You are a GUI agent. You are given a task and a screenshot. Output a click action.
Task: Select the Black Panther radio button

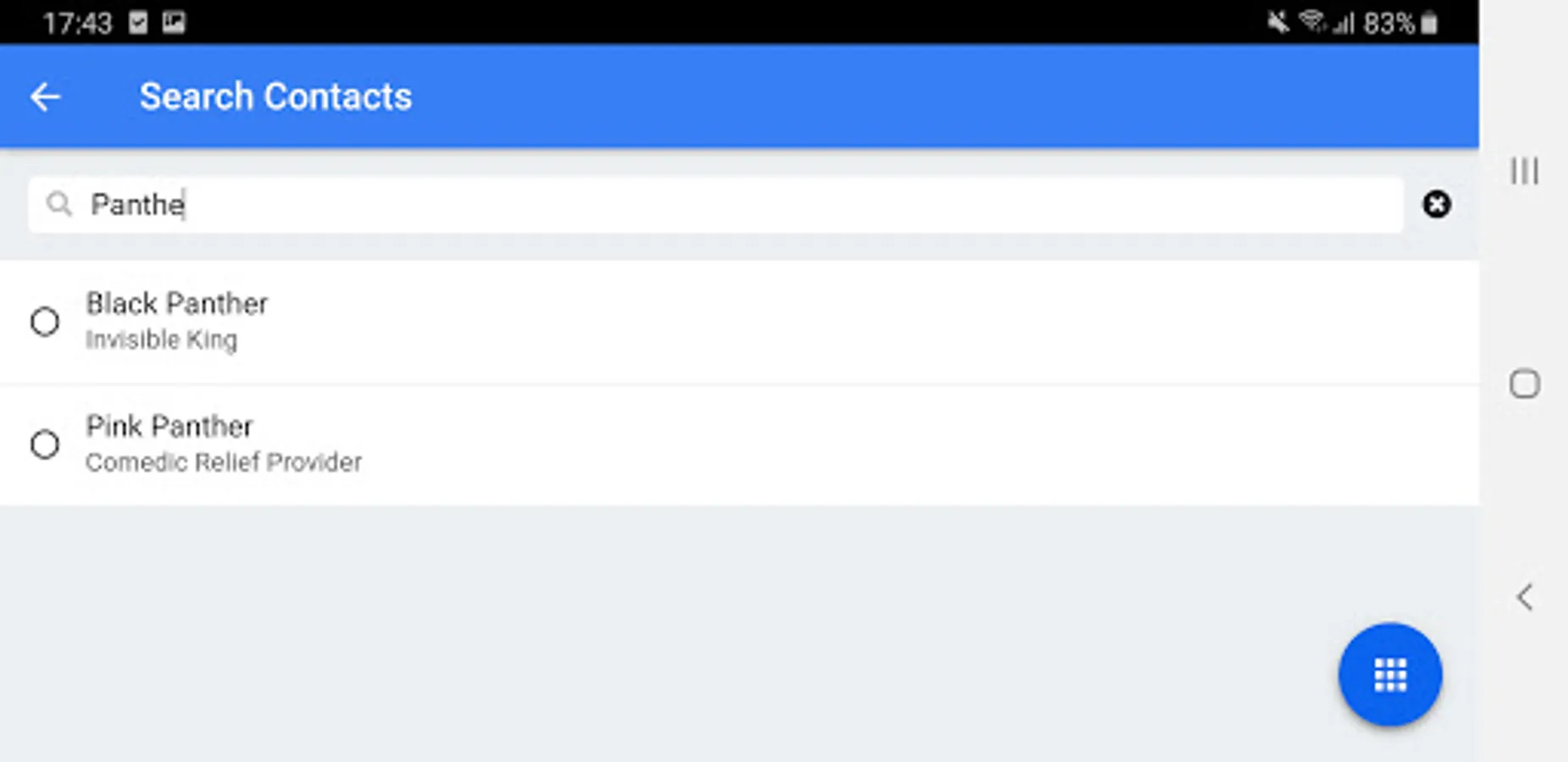[x=45, y=322]
